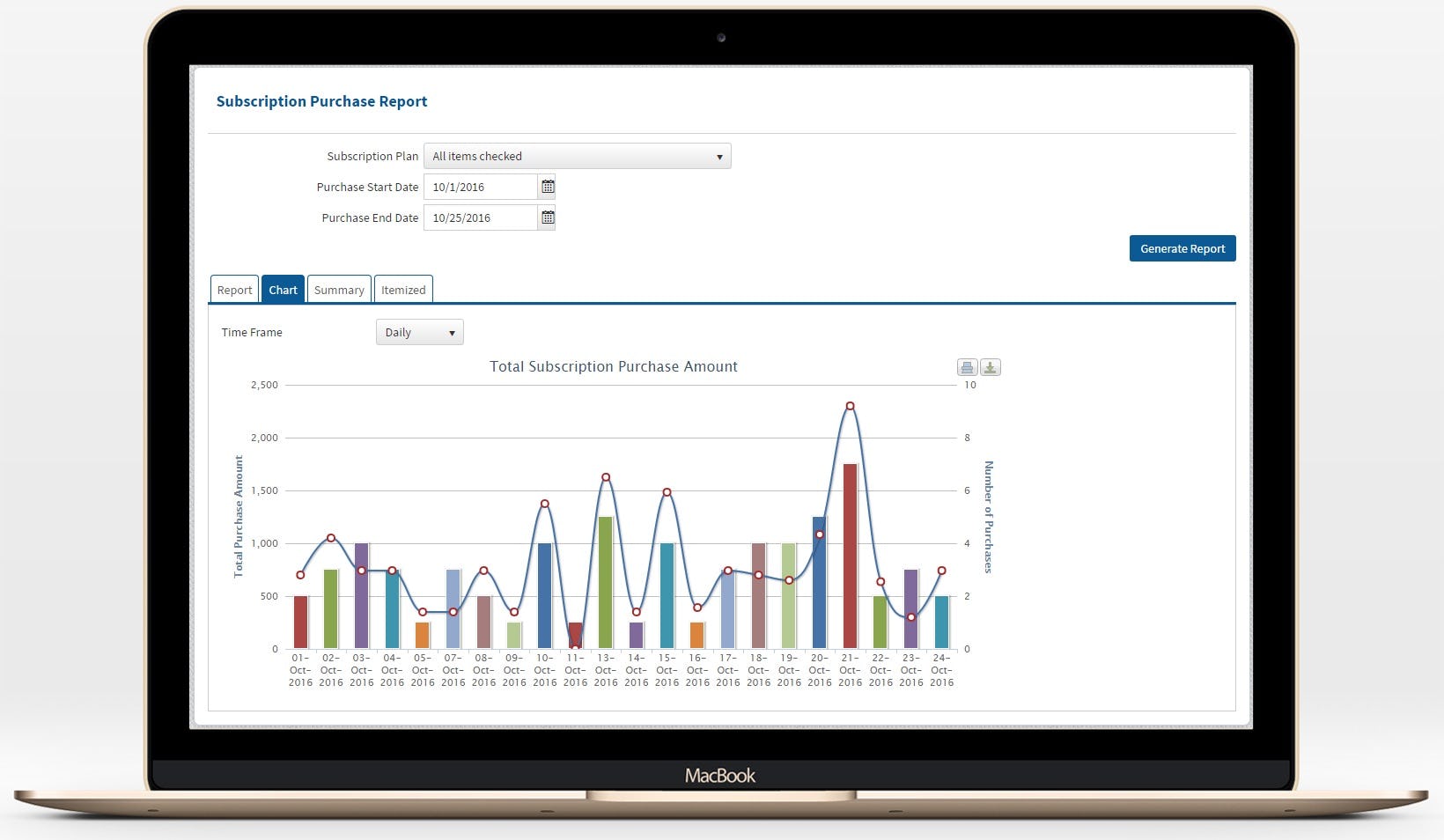This screenshot has width=1444, height=840.
Task: Click inside the Purchase Start Date field
Action: click(x=480, y=186)
